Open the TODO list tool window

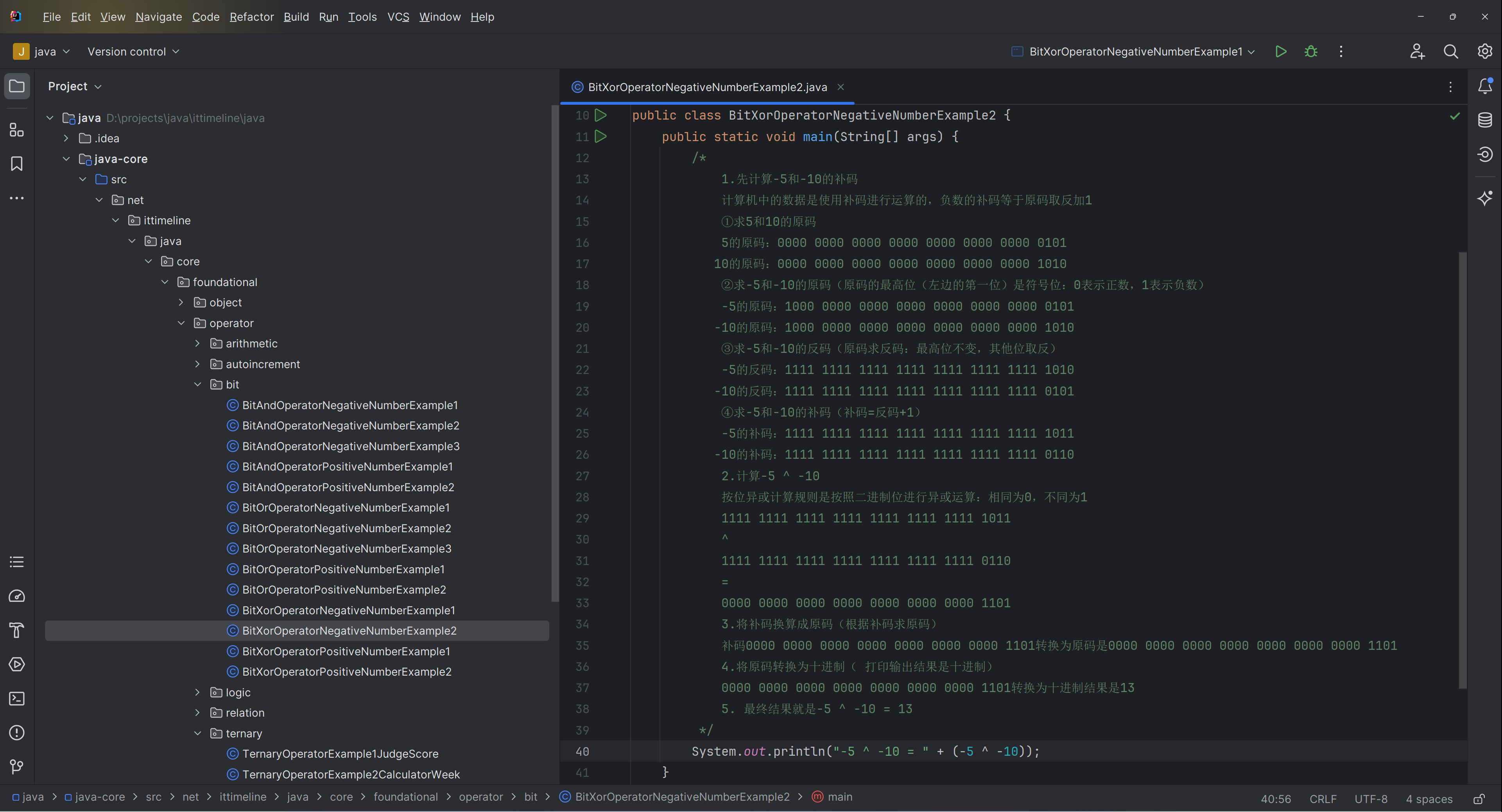(x=17, y=562)
